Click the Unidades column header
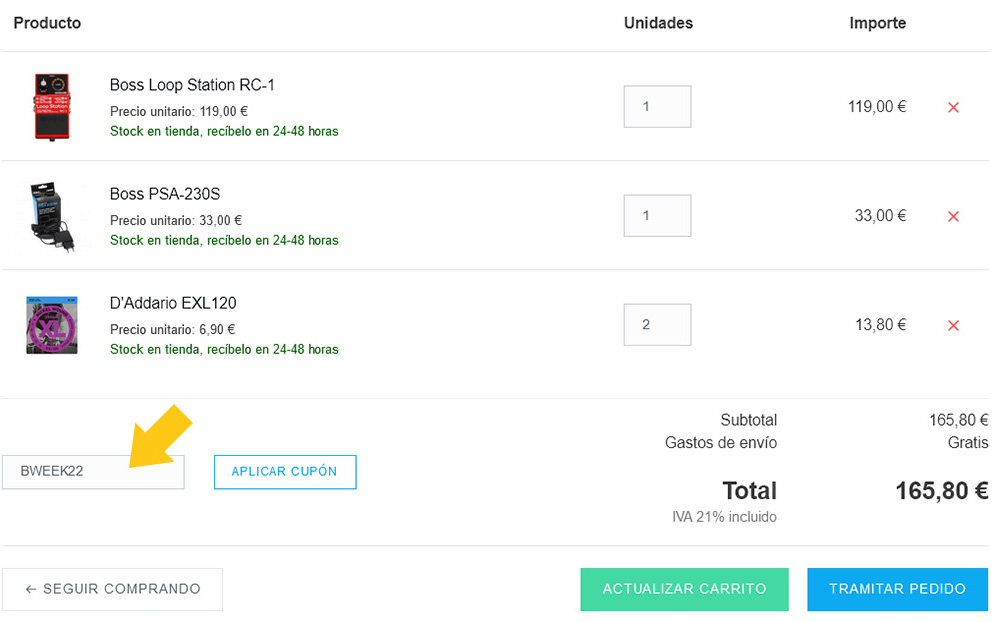Viewport: 994px width, 622px height. 658,23
